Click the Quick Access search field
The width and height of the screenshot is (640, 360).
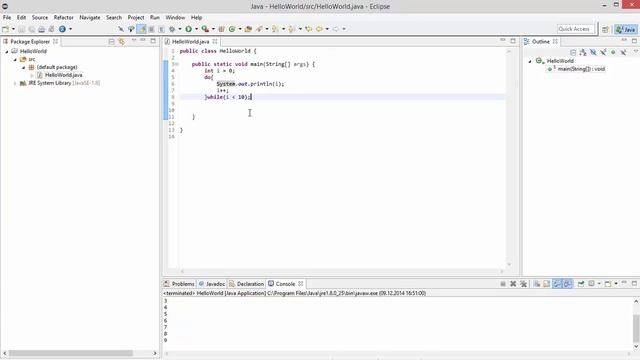pyautogui.click(x=576, y=29)
